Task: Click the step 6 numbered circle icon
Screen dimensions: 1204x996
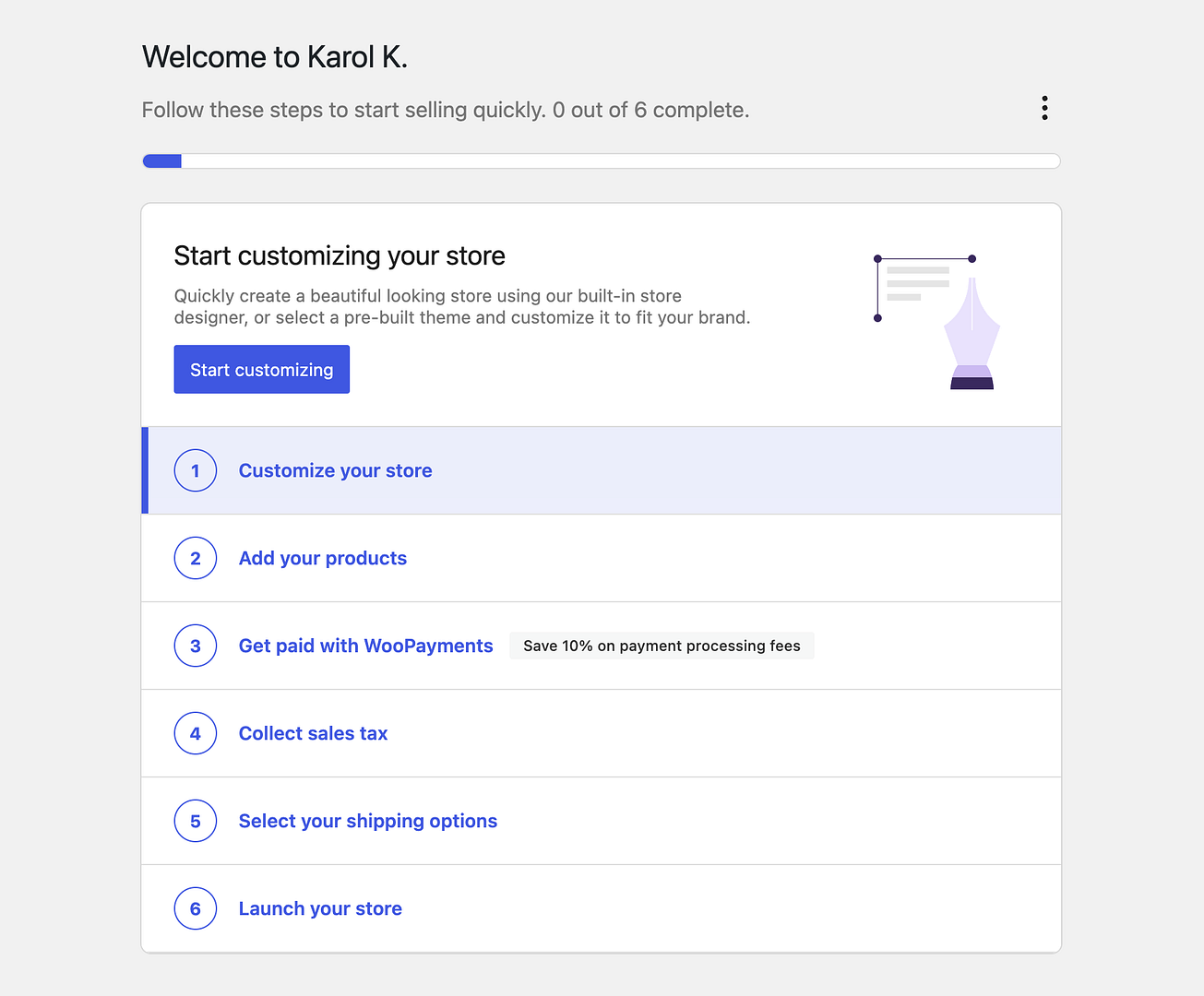Action: click(195, 908)
